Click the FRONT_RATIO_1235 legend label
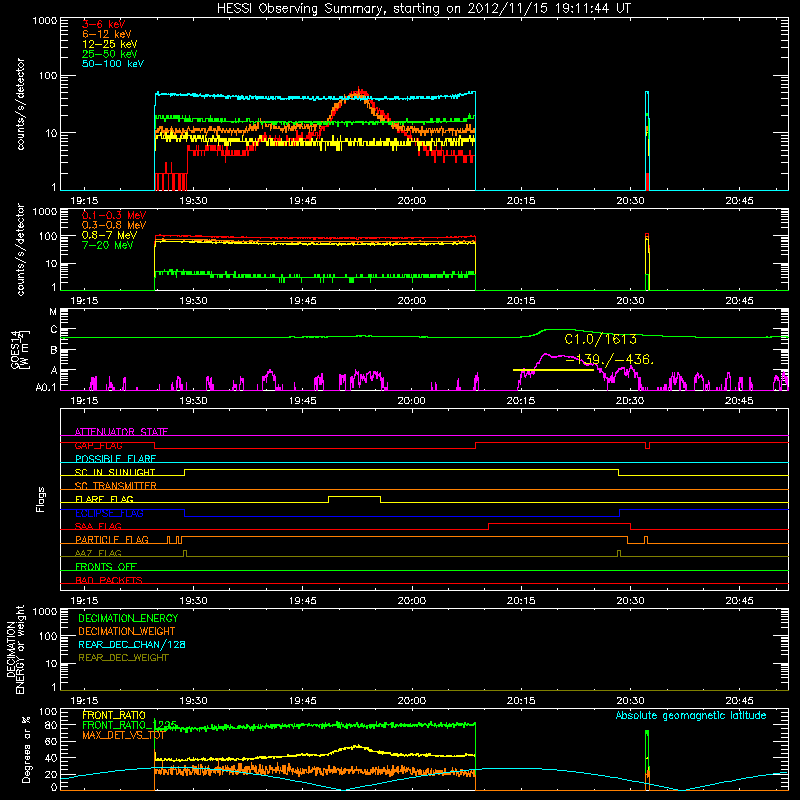Image resolution: width=800 pixels, height=800 pixels. [130, 725]
